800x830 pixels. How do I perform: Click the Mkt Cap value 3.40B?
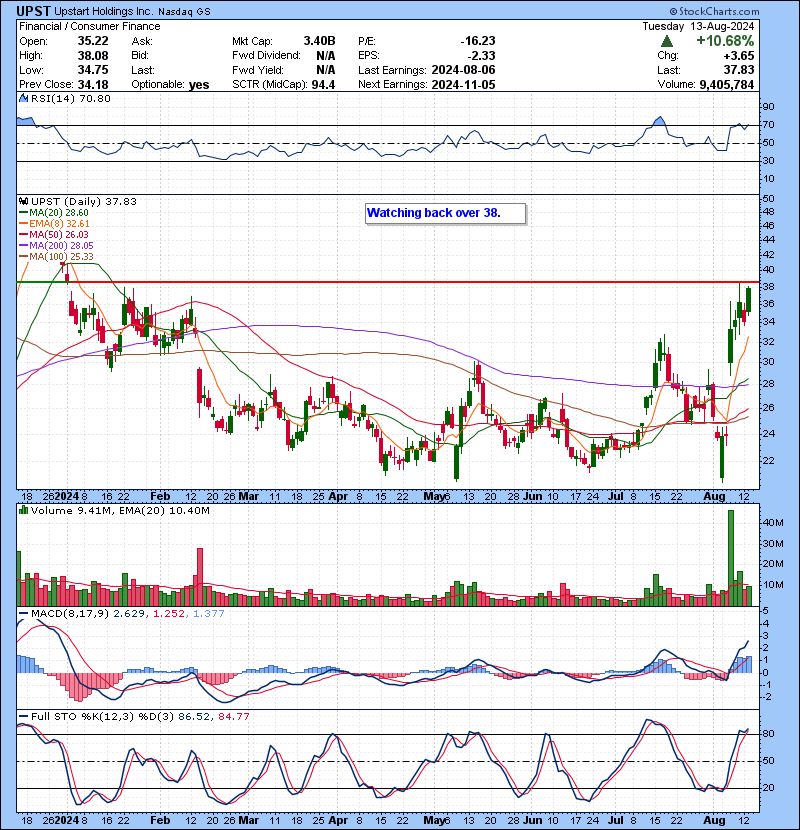[x=319, y=41]
